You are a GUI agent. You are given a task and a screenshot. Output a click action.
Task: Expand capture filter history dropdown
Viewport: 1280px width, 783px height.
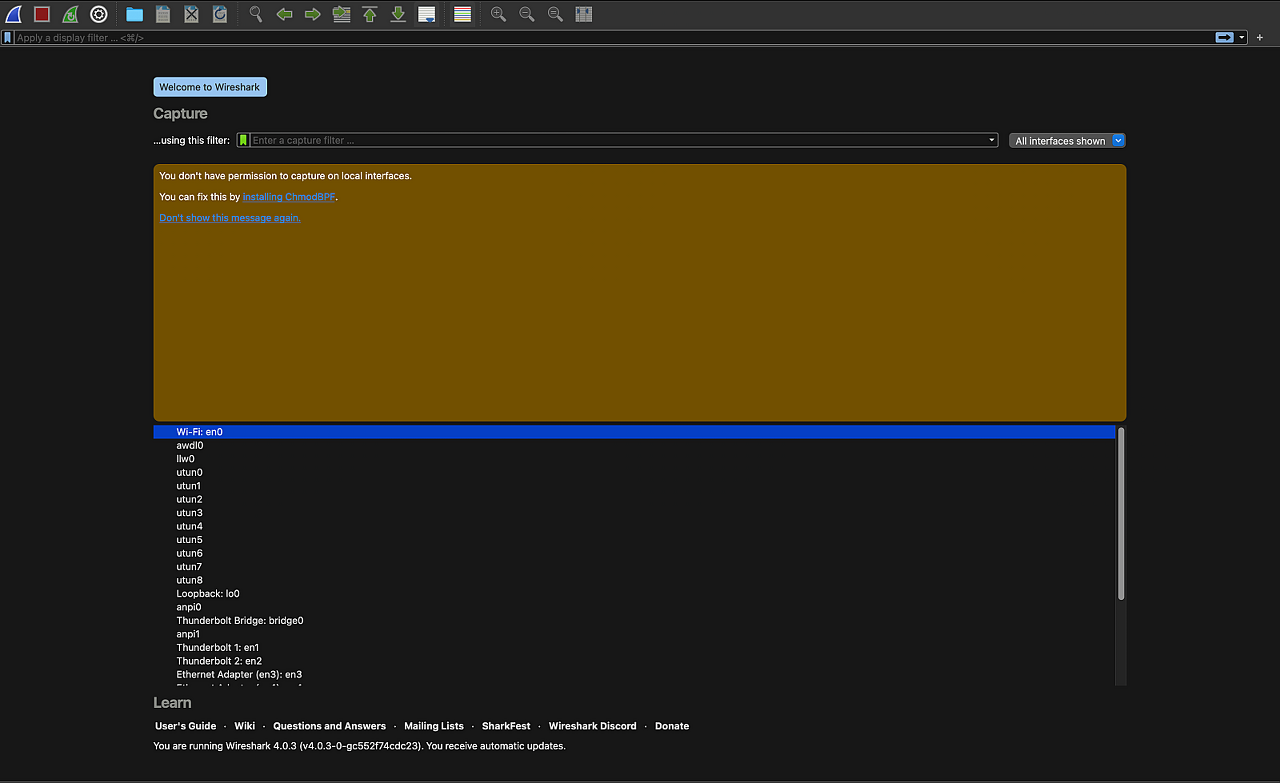pos(992,140)
